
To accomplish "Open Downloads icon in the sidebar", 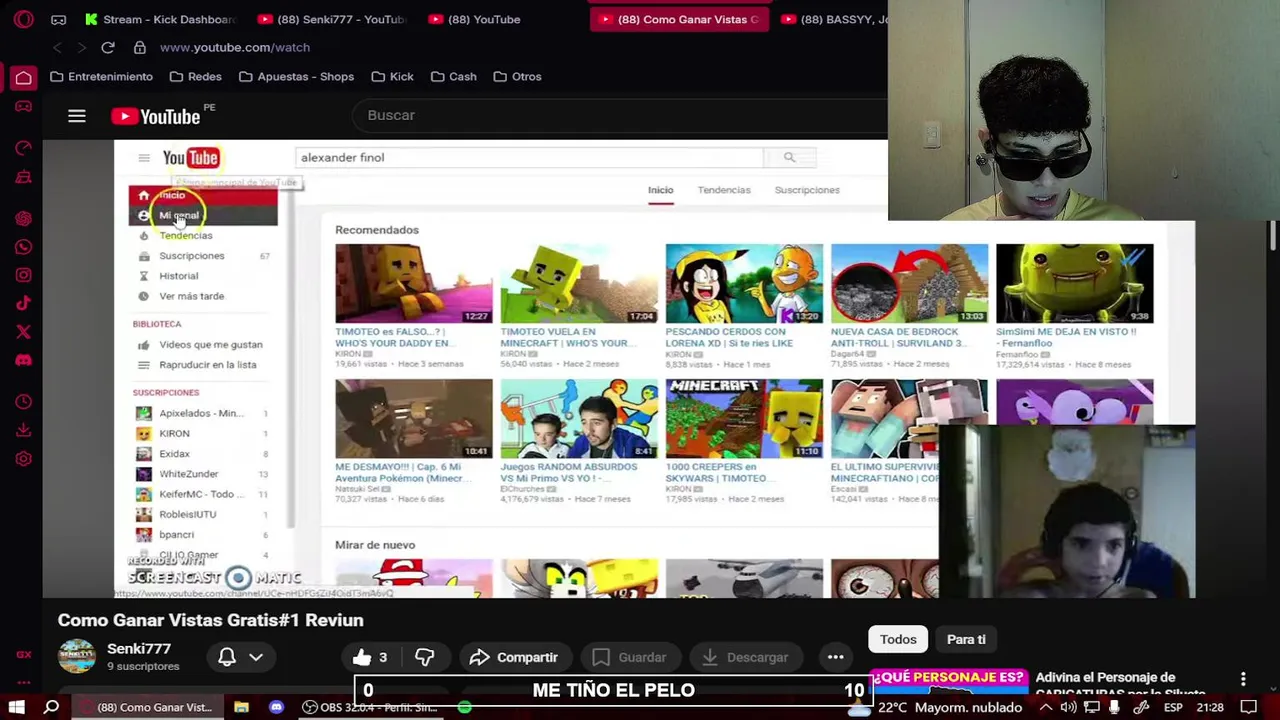I will 23,430.
